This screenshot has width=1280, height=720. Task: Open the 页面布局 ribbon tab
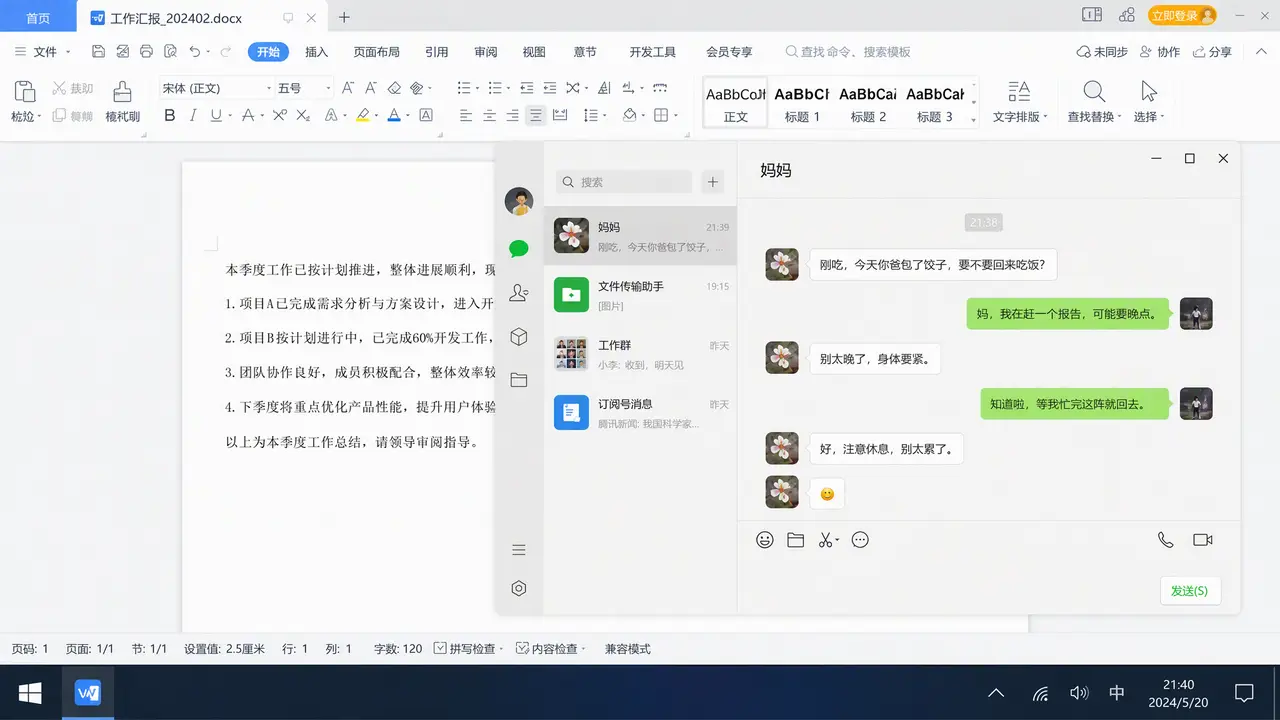(376, 52)
